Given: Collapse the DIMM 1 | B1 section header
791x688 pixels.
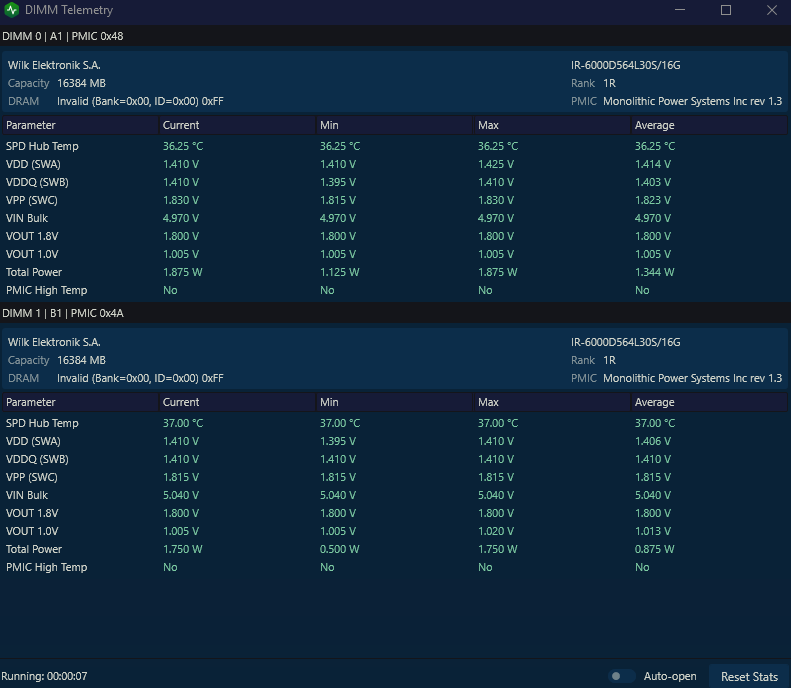Looking at the screenshot, I should (x=396, y=313).
